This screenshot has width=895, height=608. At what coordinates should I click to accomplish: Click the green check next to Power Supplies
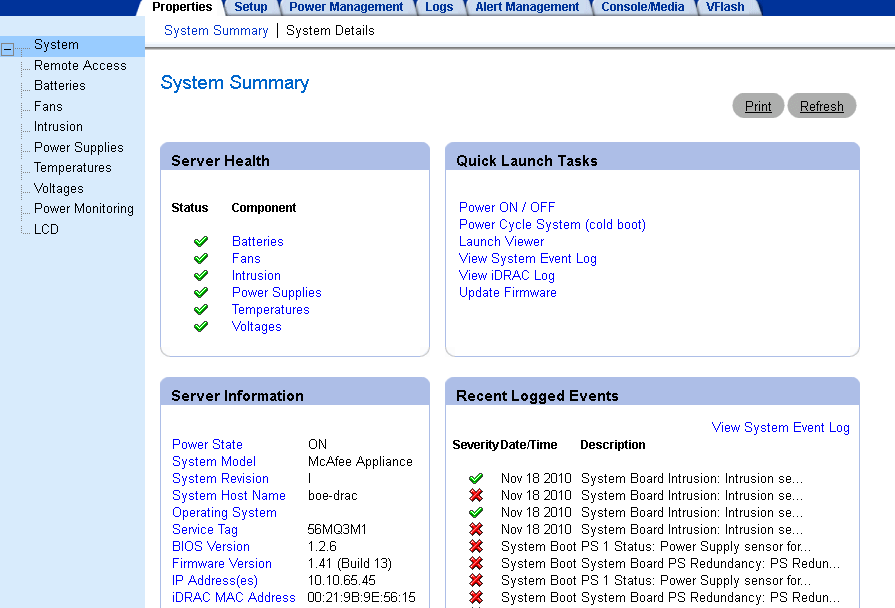point(201,293)
